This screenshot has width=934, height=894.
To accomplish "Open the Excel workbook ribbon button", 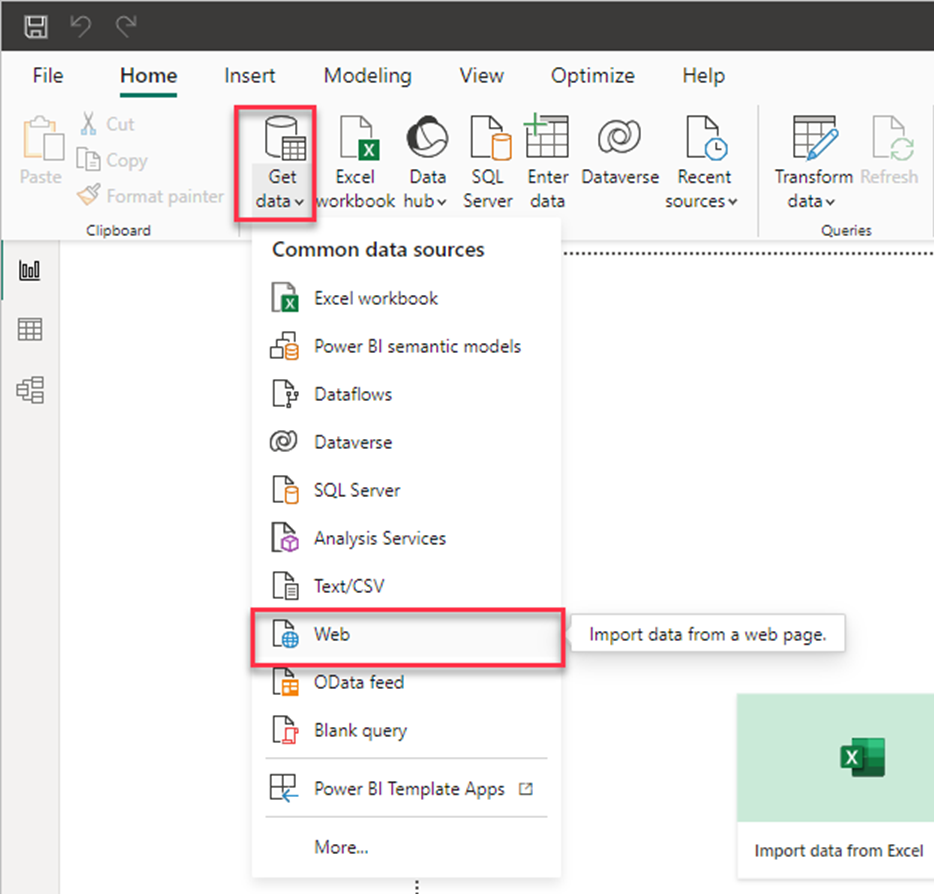I will tap(356, 160).
